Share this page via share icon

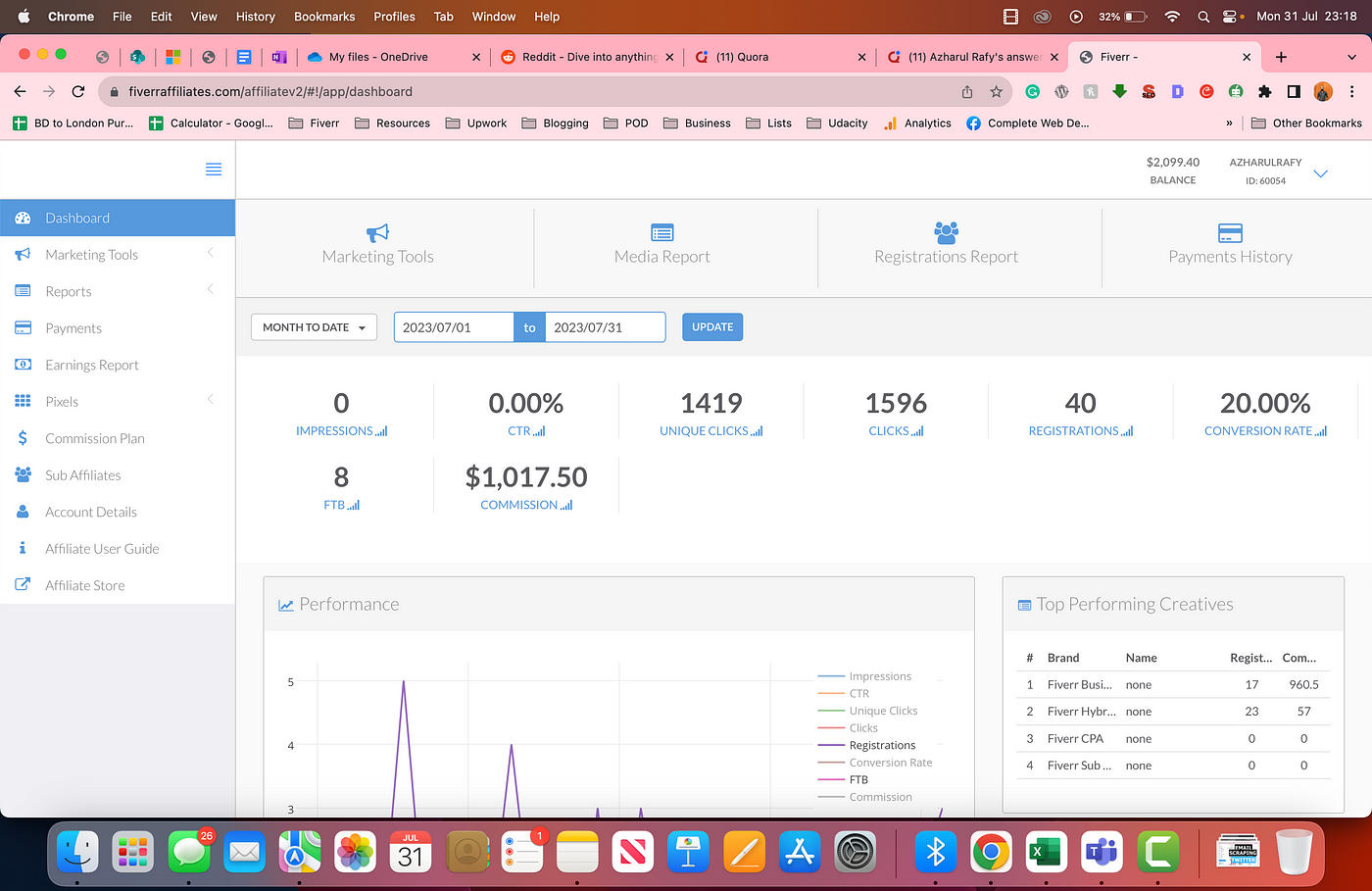[x=967, y=91]
